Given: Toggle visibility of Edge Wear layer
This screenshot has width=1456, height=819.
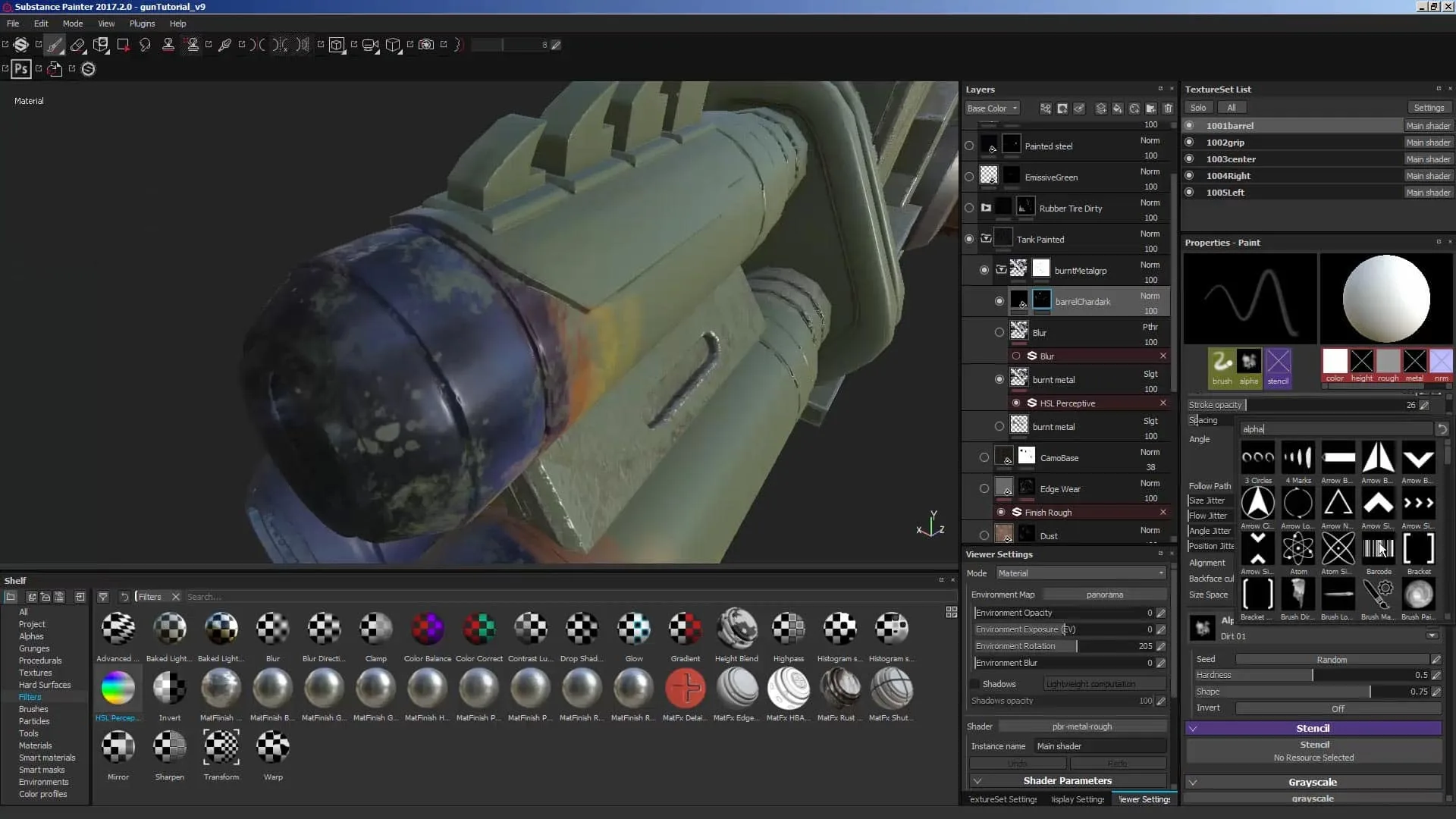Looking at the screenshot, I should 984,488.
